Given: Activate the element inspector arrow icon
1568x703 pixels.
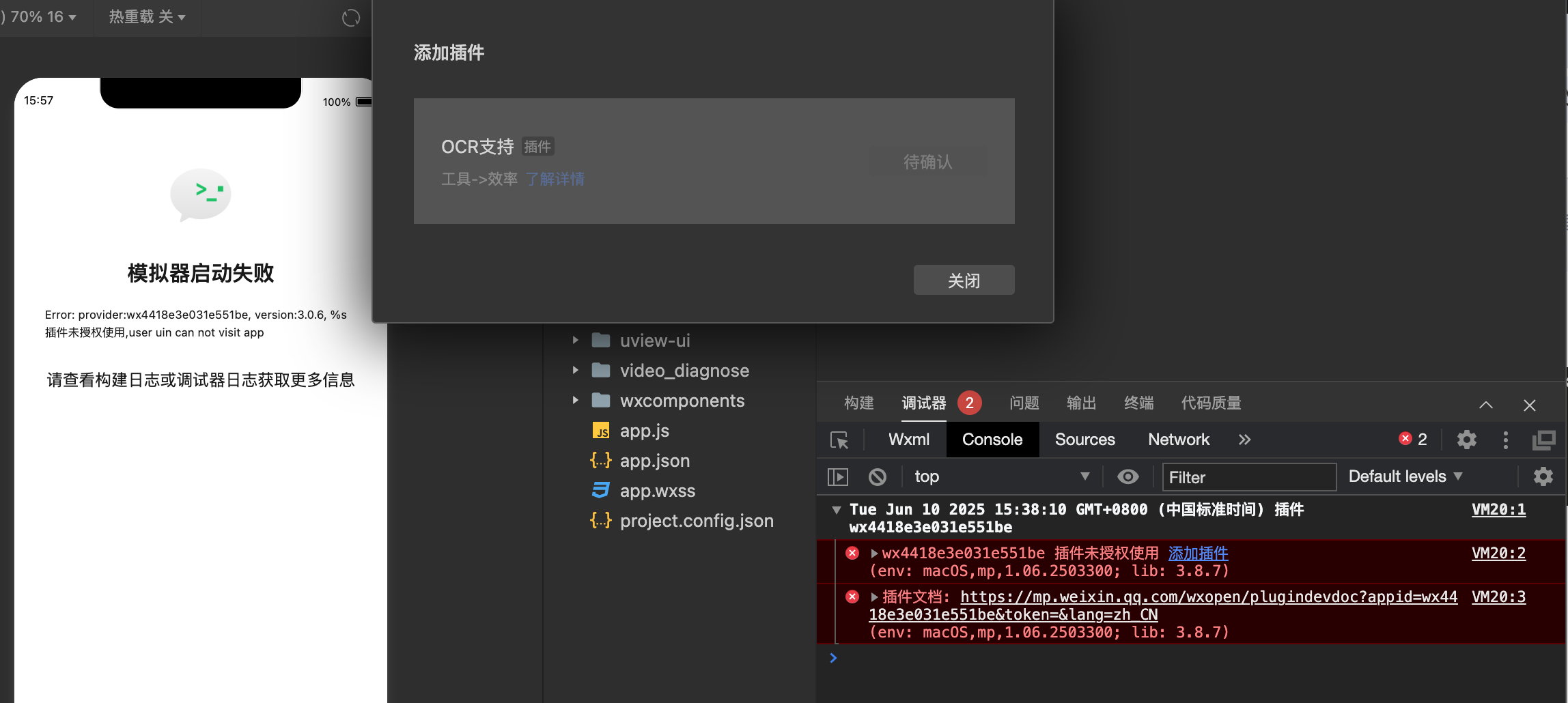Looking at the screenshot, I should pos(839,440).
